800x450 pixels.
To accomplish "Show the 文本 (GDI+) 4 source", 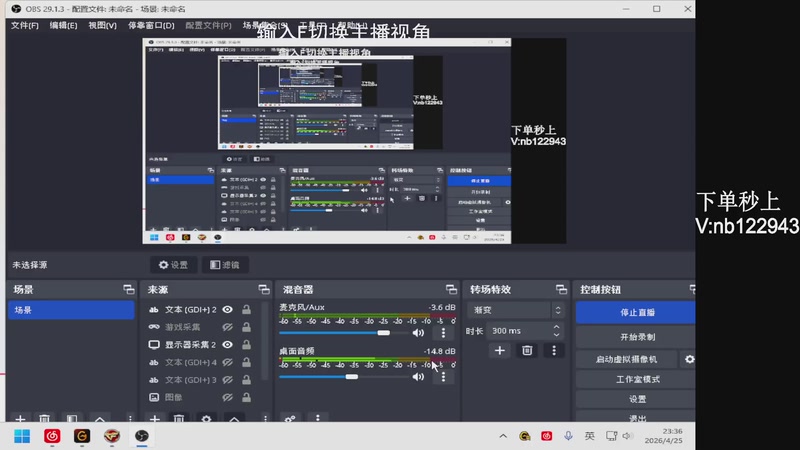I will point(228,362).
